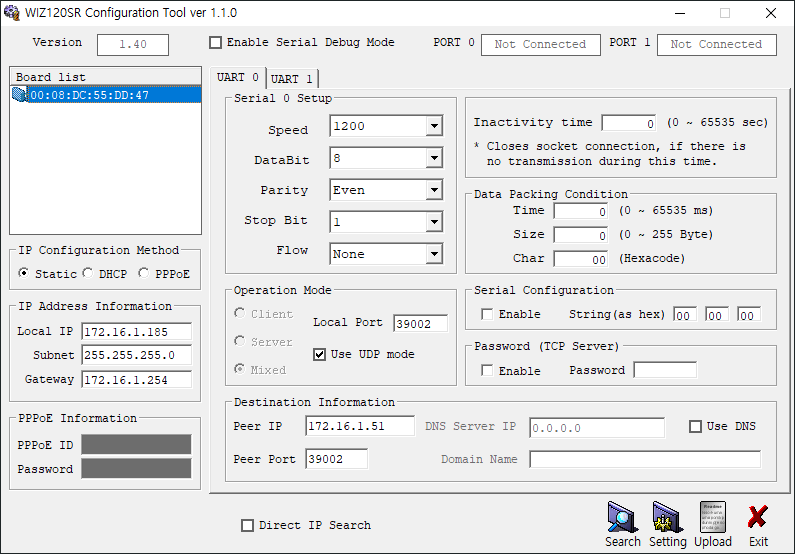795x554 pixels.
Task: Minimize the Configuration Tool window
Action: pyautogui.click(x=680, y=13)
